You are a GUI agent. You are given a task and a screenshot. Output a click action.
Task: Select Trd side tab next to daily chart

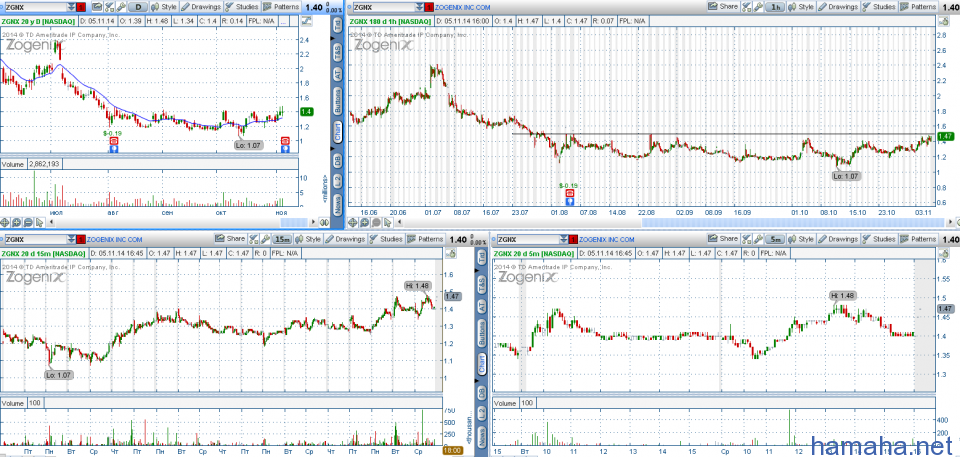(x=337, y=27)
